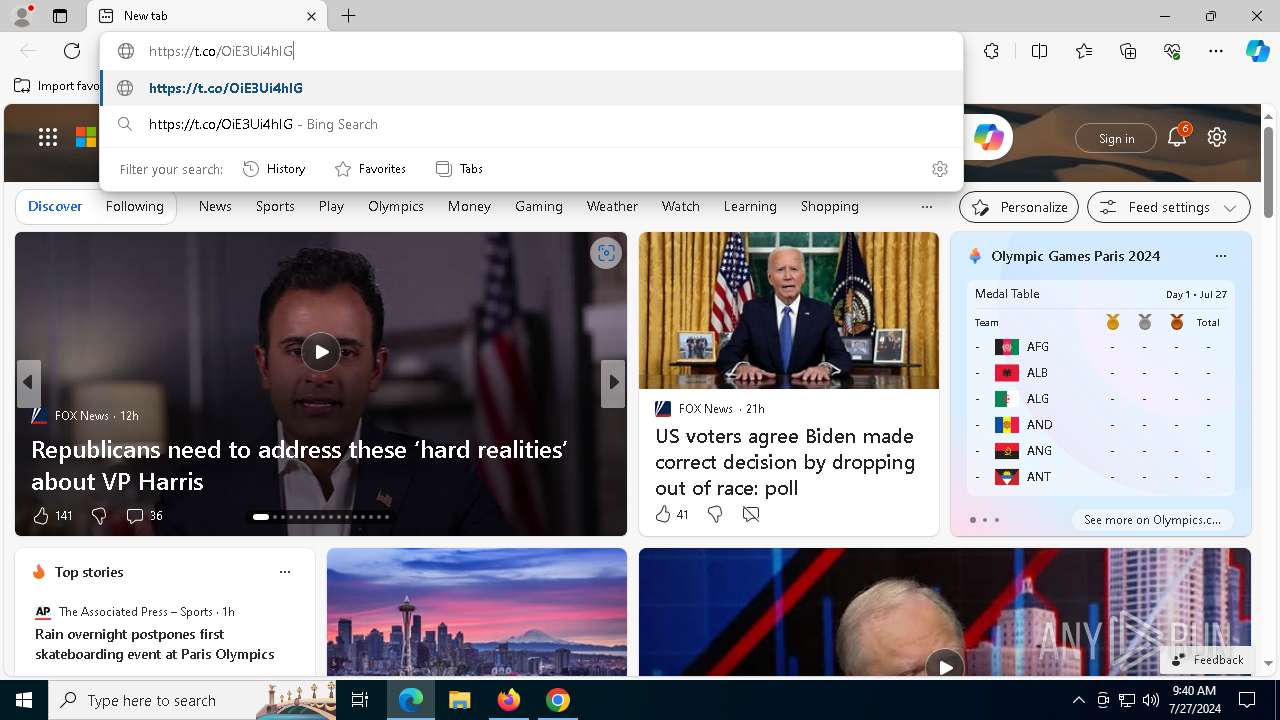This screenshot has height=720, width=1280.
Task: Show more feed categories ellipsis
Action: (927, 207)
